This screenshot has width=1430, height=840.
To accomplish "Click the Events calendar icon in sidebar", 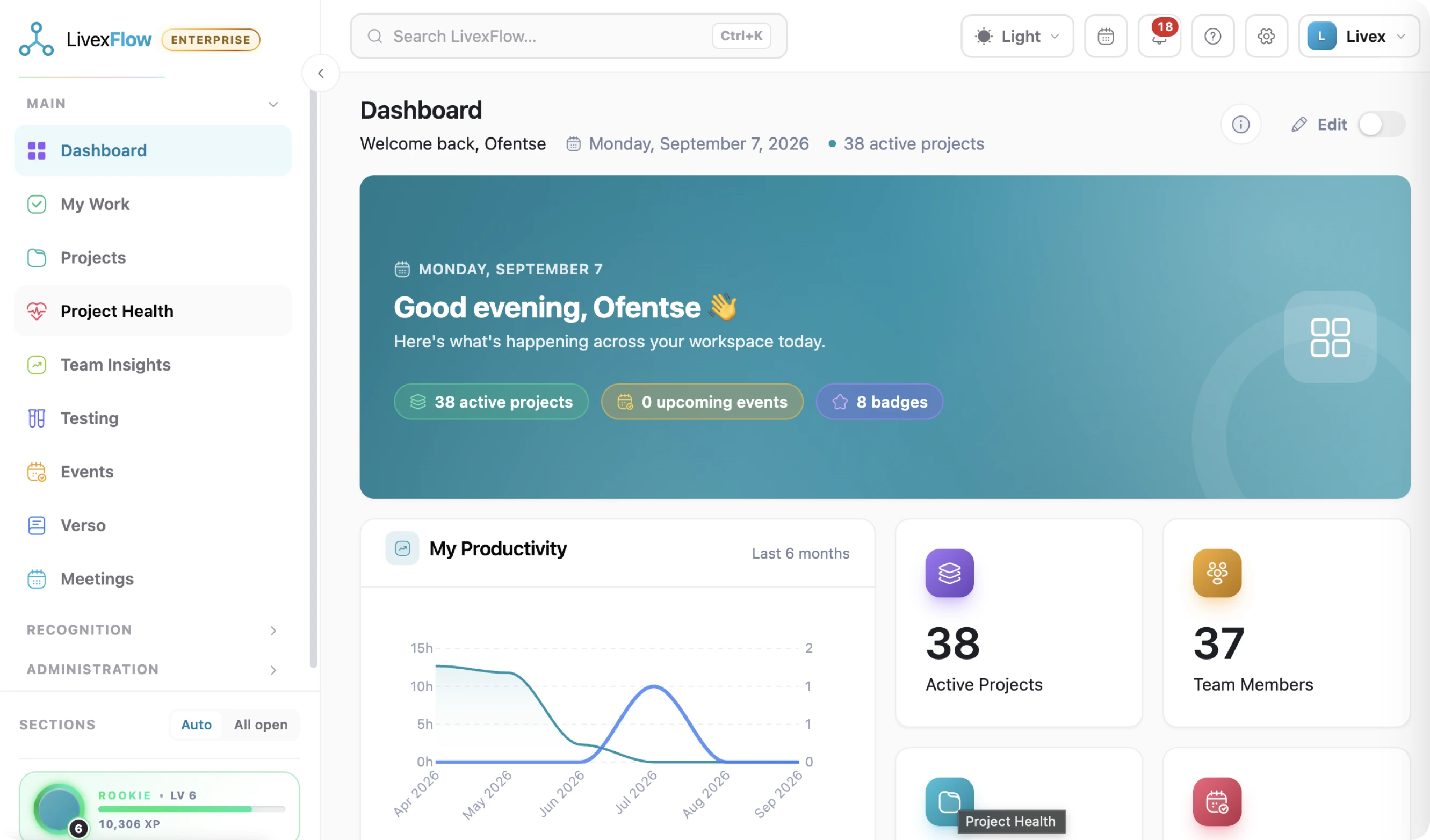I will click(37, 472).
